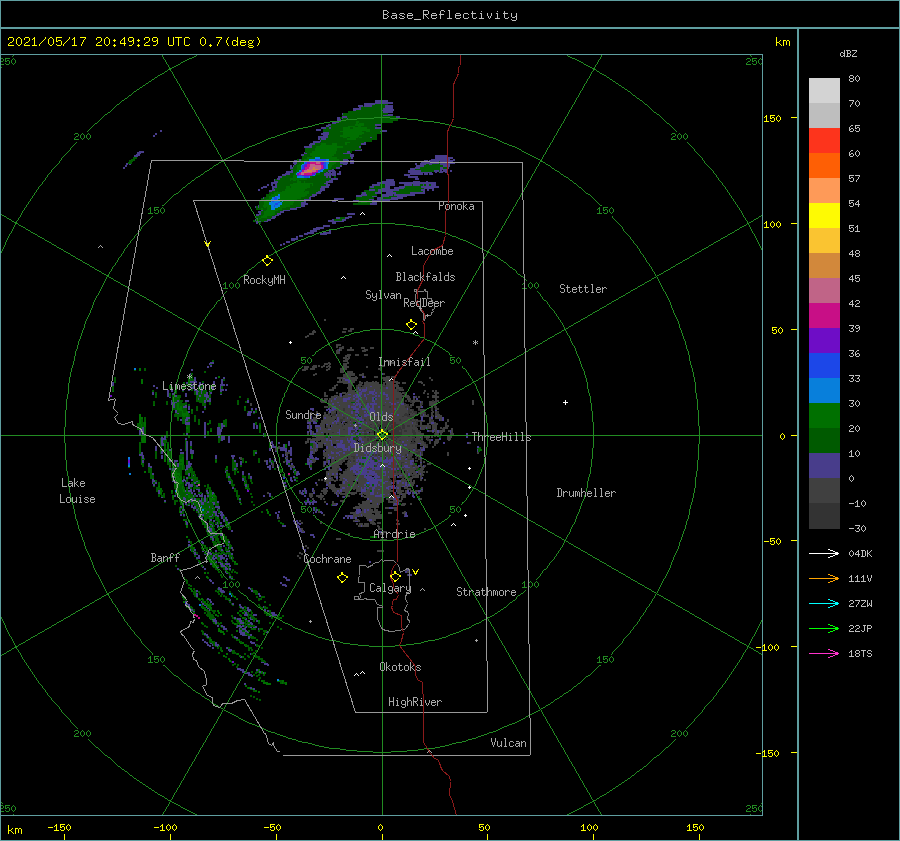Click the RedDeer city label
The image size is (900, 841).
click(424, 303)
